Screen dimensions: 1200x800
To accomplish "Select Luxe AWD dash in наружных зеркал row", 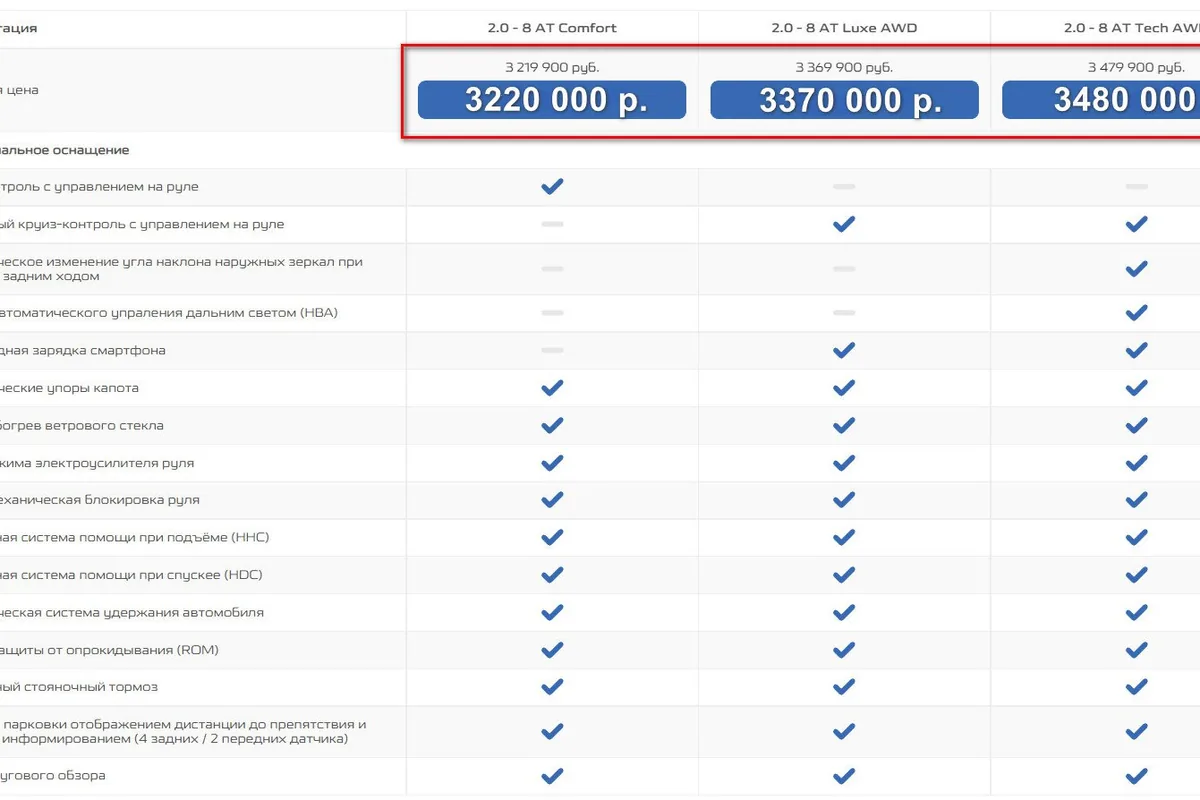I will click(844, 269).
